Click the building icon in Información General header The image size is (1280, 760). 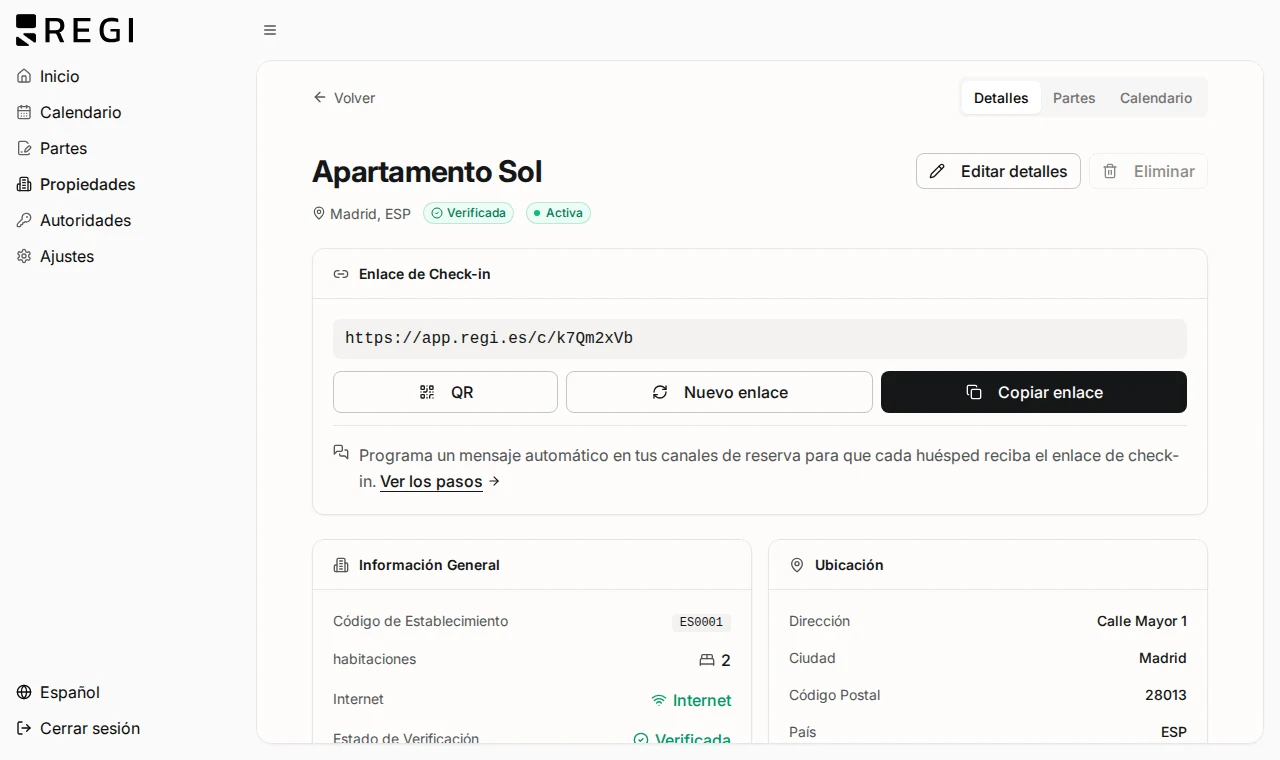coord(341,565)
